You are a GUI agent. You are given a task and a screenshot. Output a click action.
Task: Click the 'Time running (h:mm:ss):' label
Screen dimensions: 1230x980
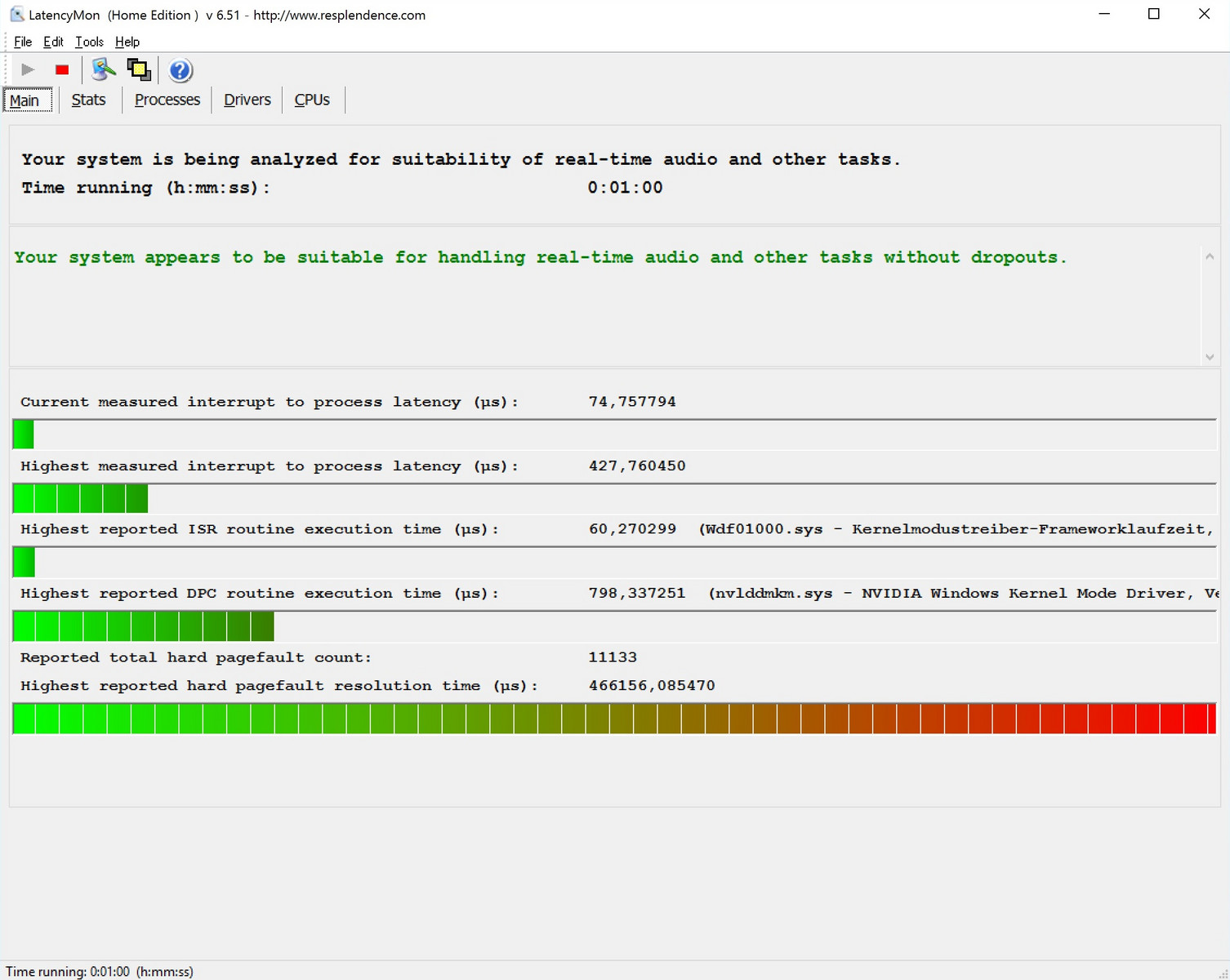[x=145, y=188]
